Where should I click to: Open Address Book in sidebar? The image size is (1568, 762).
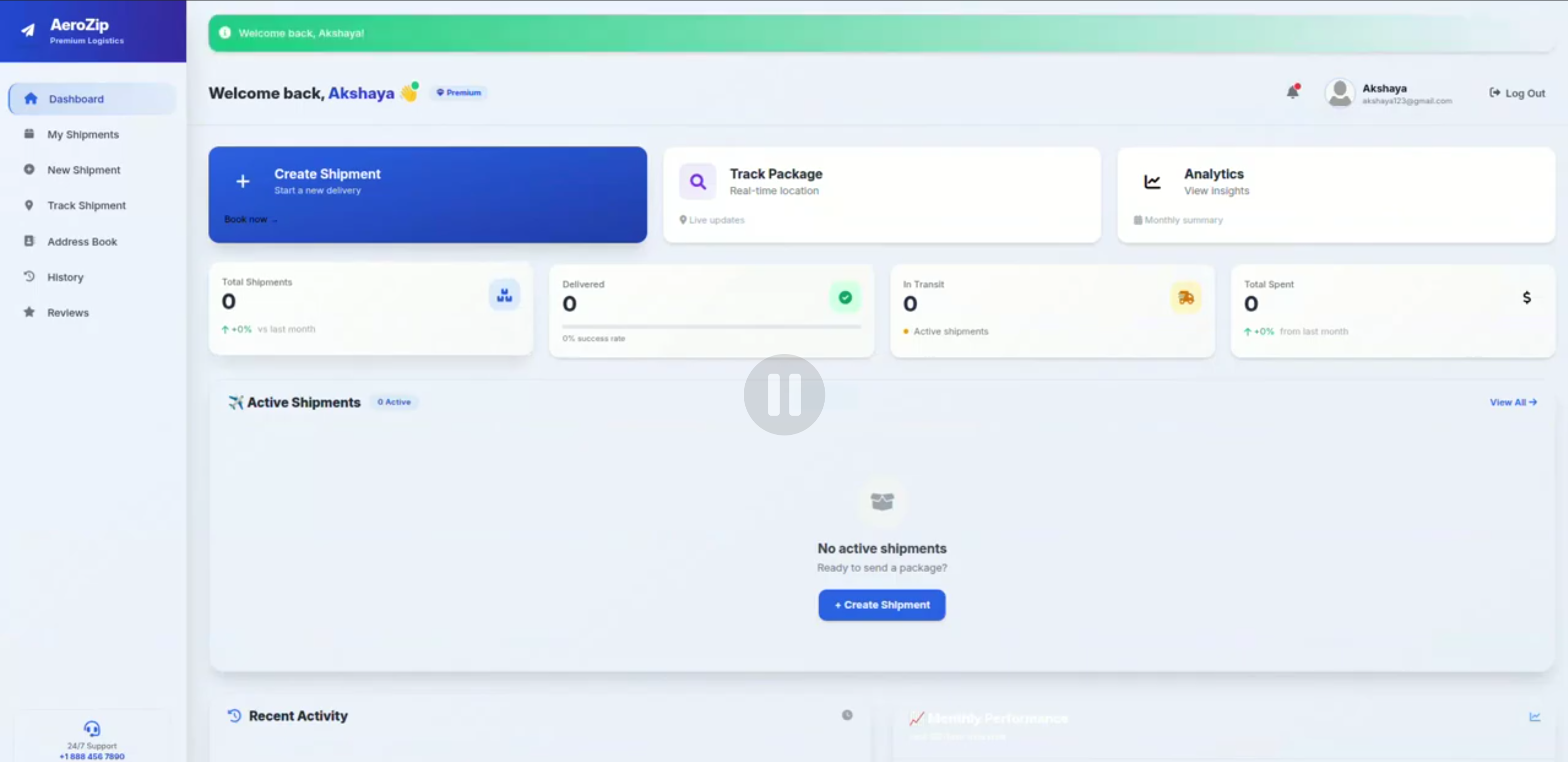pyautogui.click(x=93, y=241)
